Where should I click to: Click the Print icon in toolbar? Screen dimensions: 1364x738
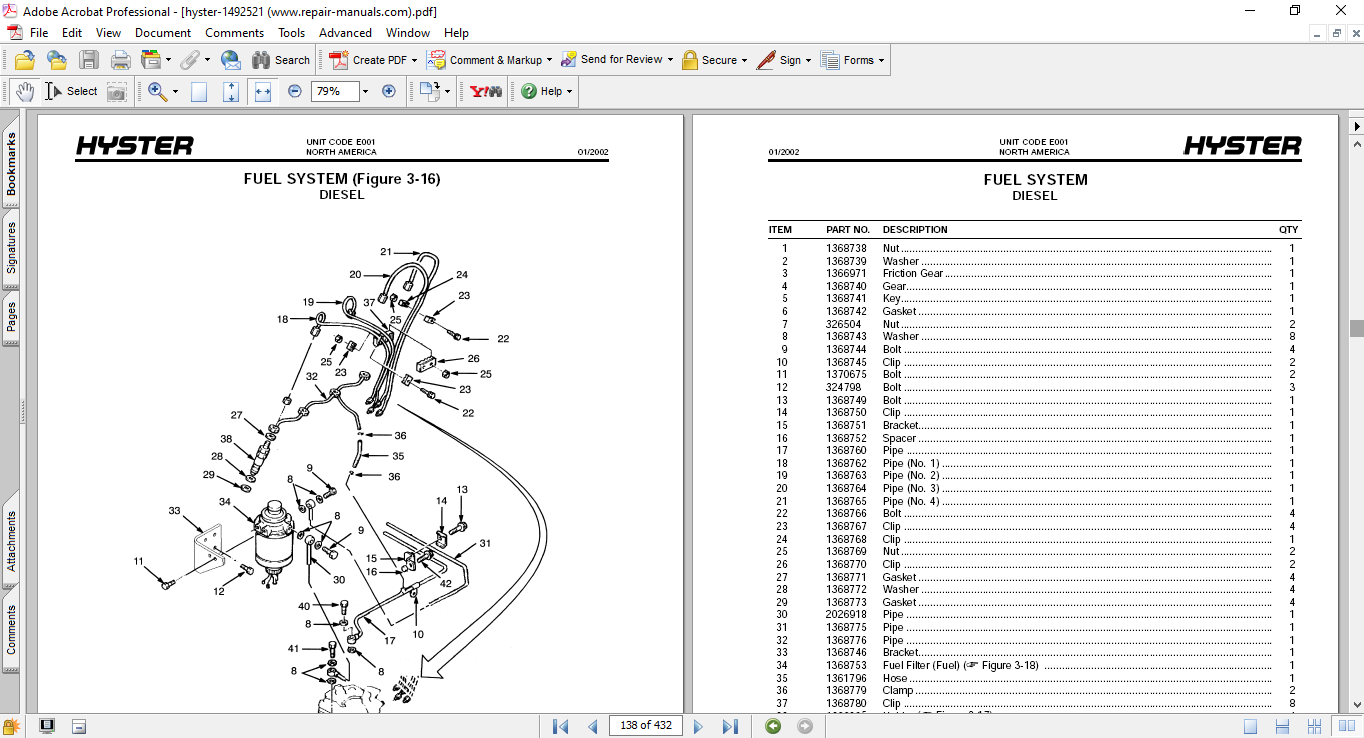(x=121, y=60)
